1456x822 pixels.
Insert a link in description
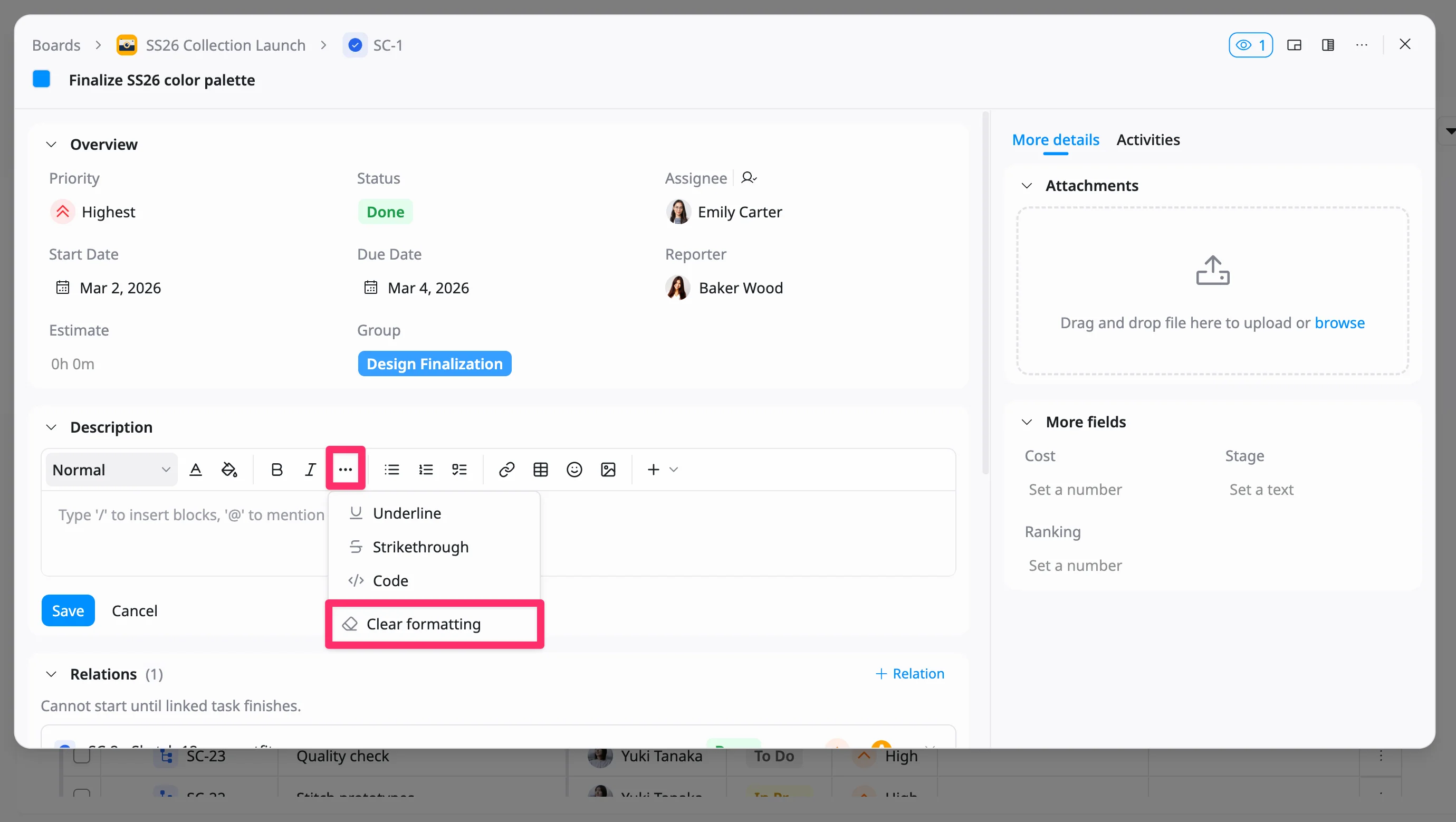pos(507,469)
